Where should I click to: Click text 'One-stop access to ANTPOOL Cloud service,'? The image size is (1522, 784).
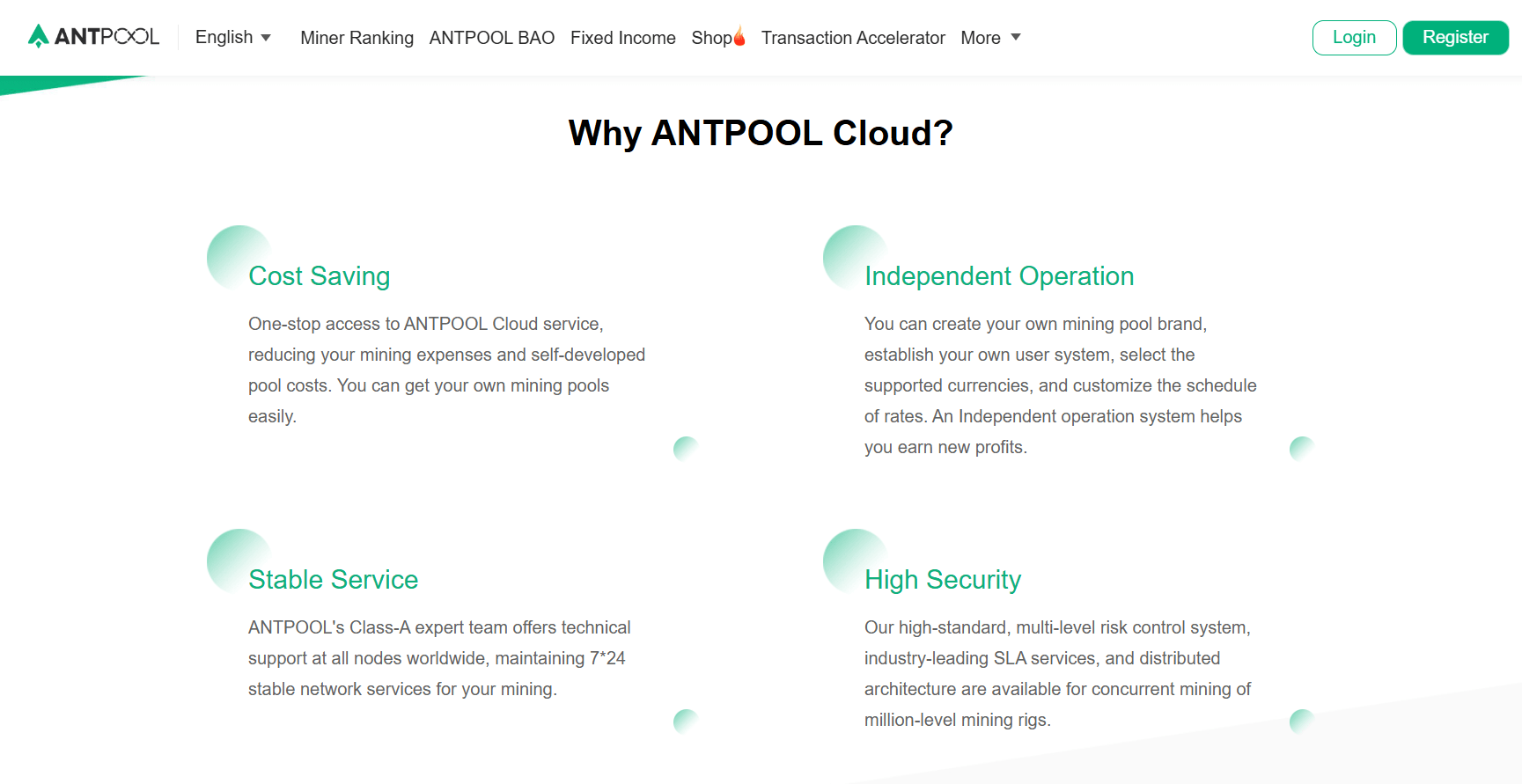[x=426, y=324]
